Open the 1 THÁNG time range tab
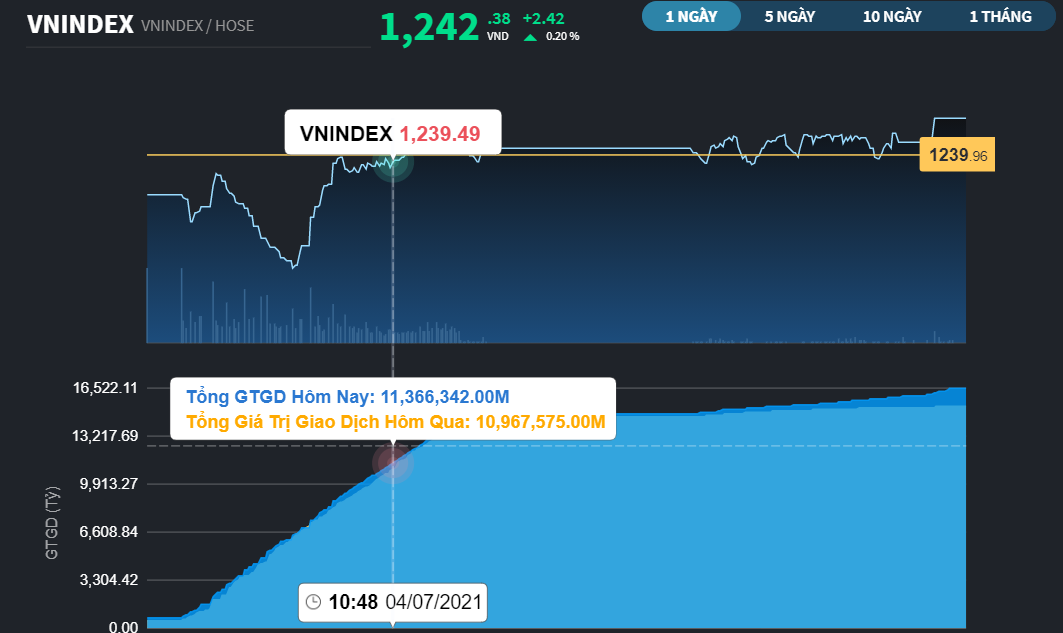The height and width of the screenshot is (633, 1063). [x=1000, y=16]
